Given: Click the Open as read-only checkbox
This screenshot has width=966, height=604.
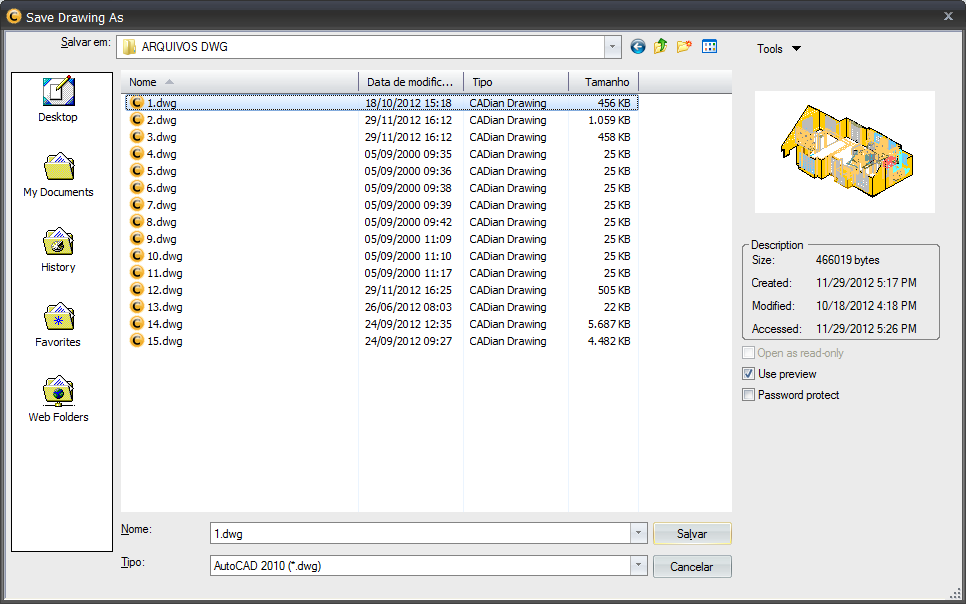Looking at the screenshot, I should click(x=749, y=353).
